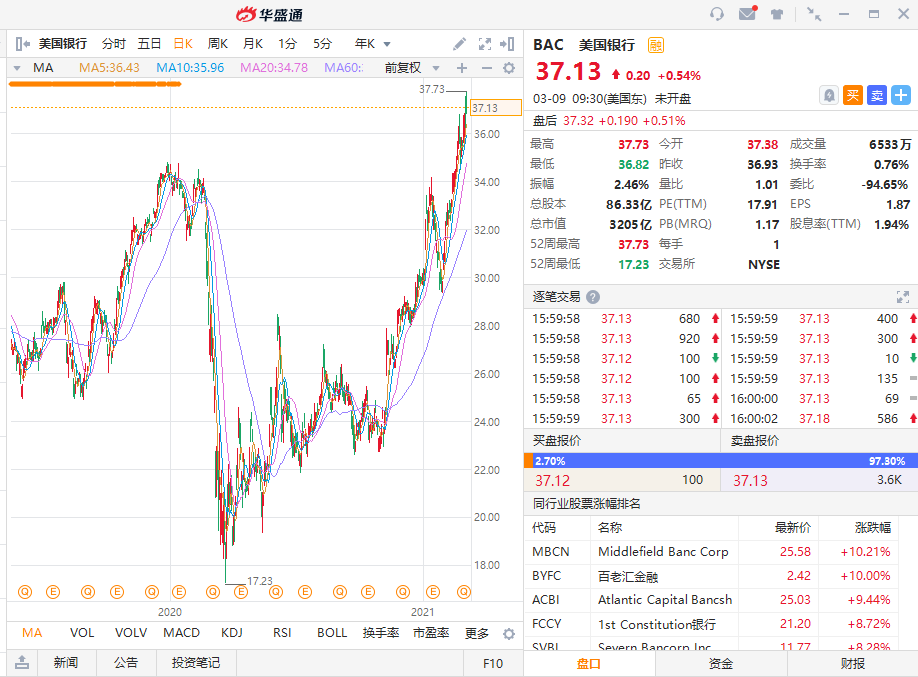Select the 换手率 indicator tab
The image size is (918, 677).
pos(381,633)
